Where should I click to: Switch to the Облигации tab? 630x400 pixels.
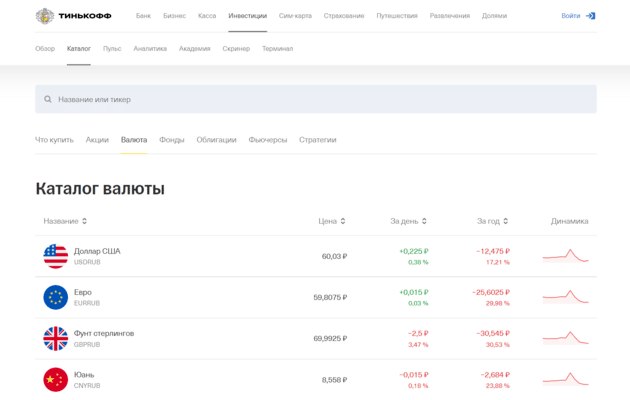[216, 140]
